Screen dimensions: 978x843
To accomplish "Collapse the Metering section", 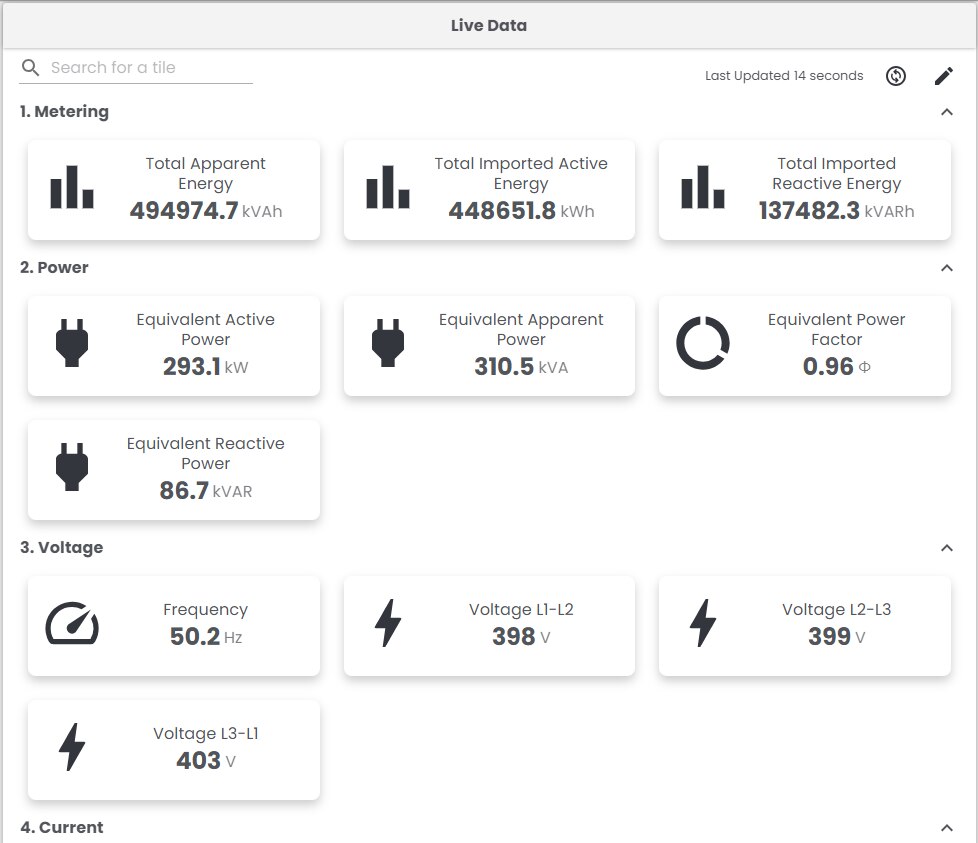I will click(947, 112).
